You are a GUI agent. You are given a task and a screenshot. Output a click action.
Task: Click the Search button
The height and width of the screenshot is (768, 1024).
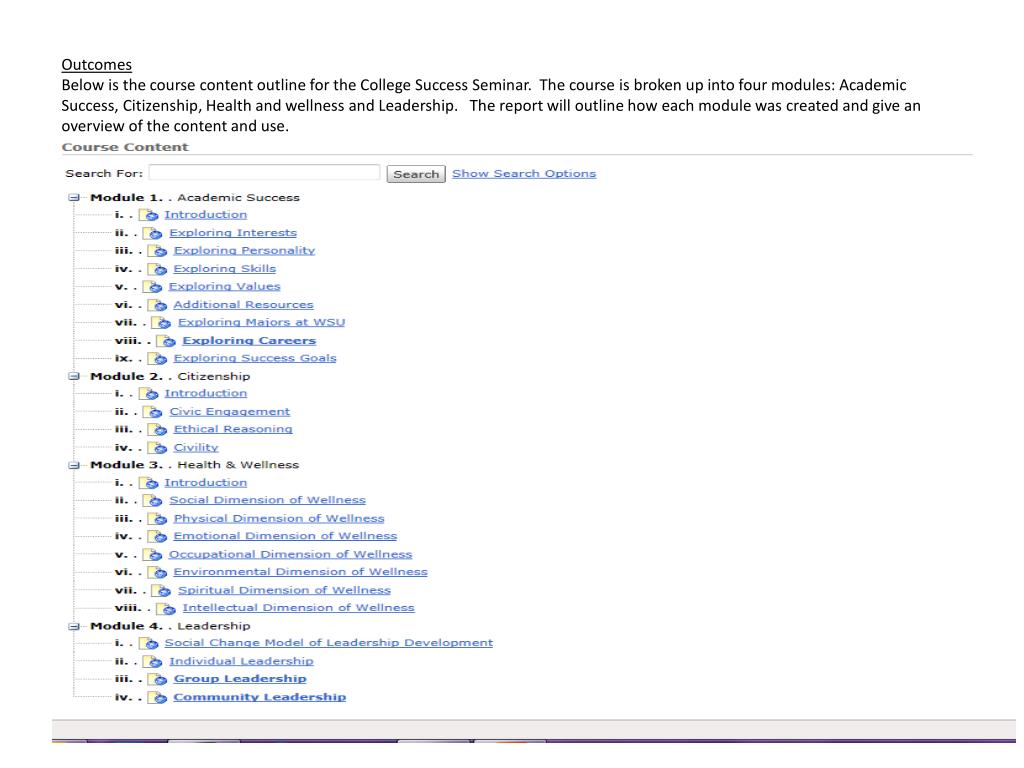click(x=416, y=174)
